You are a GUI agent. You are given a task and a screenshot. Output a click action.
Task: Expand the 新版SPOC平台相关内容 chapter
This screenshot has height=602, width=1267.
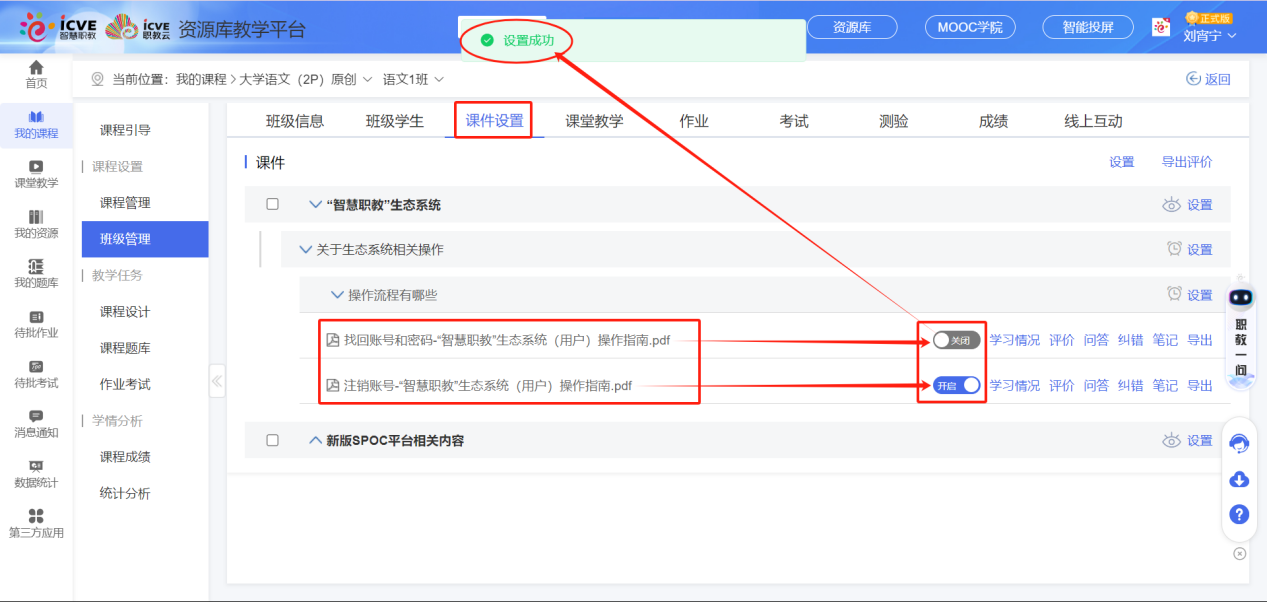click(316, 440)
